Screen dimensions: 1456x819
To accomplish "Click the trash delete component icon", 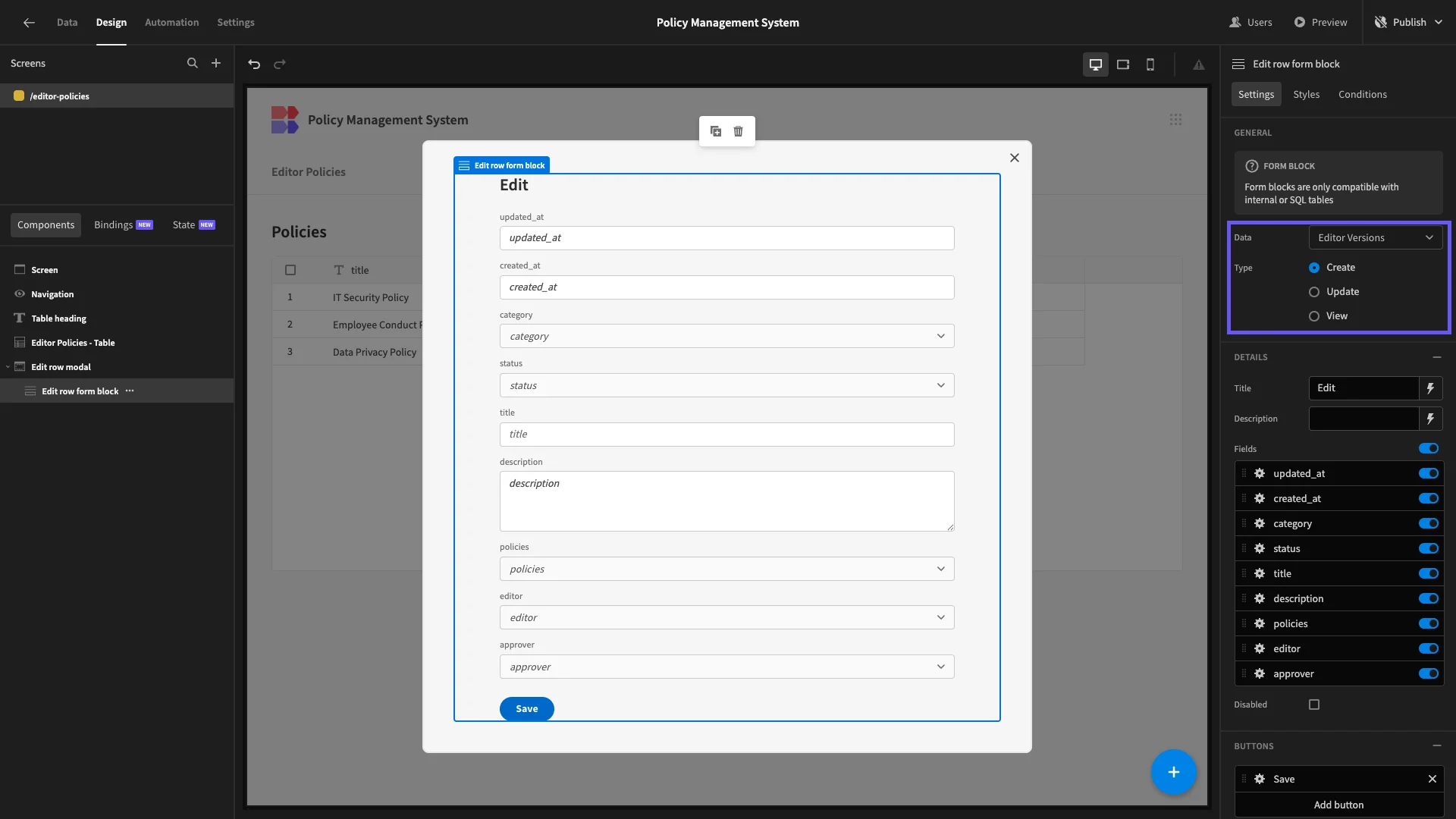I will tap(738, 131).
